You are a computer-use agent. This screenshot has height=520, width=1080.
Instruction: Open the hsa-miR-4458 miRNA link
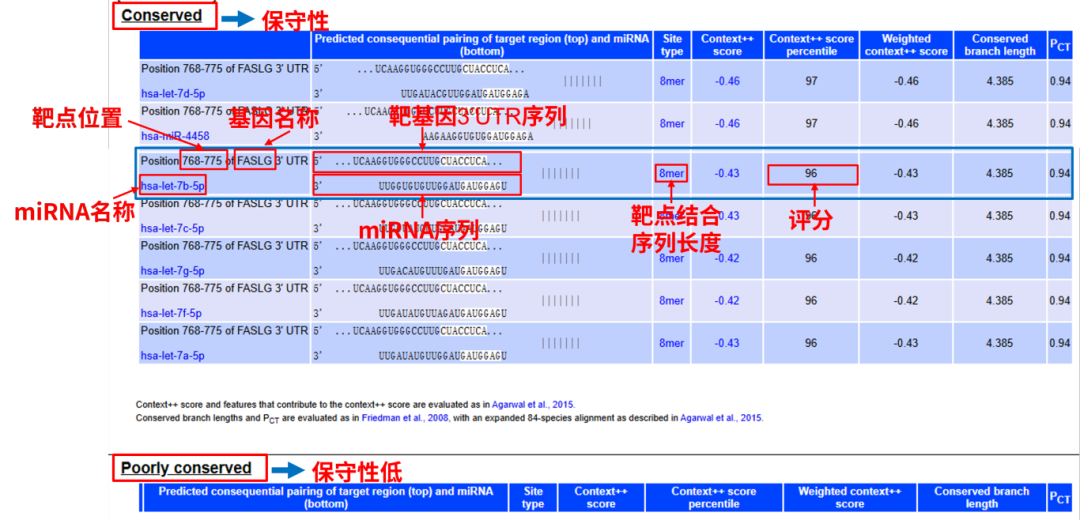175,136
